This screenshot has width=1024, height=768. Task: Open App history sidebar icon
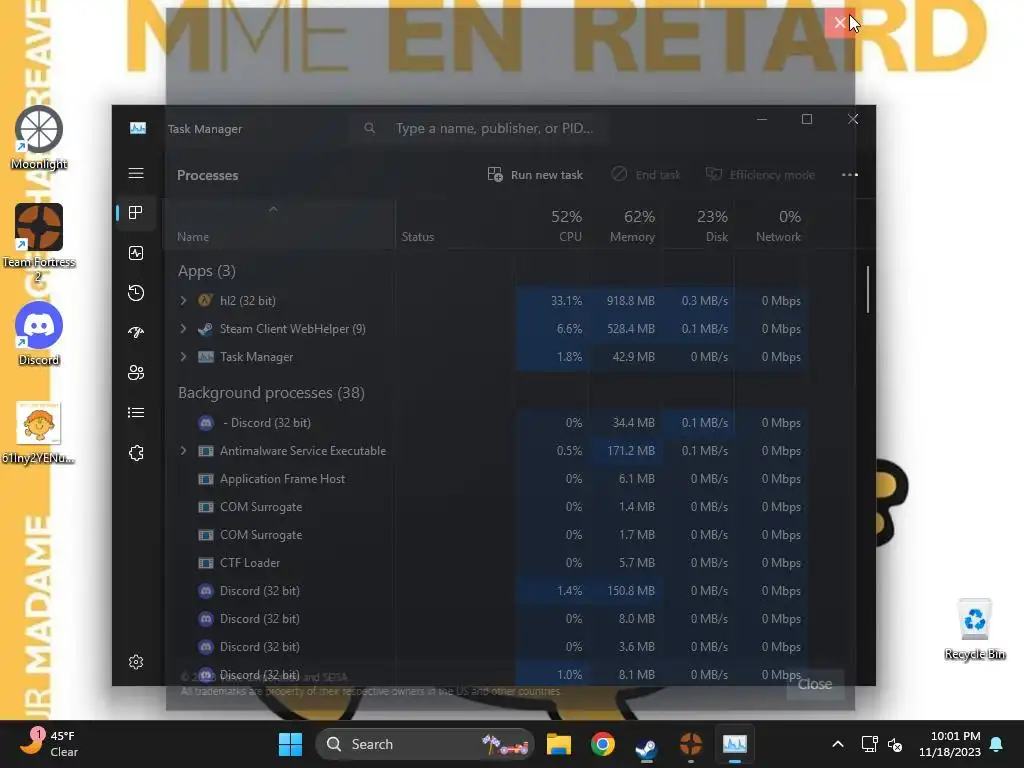coord(136,293)
